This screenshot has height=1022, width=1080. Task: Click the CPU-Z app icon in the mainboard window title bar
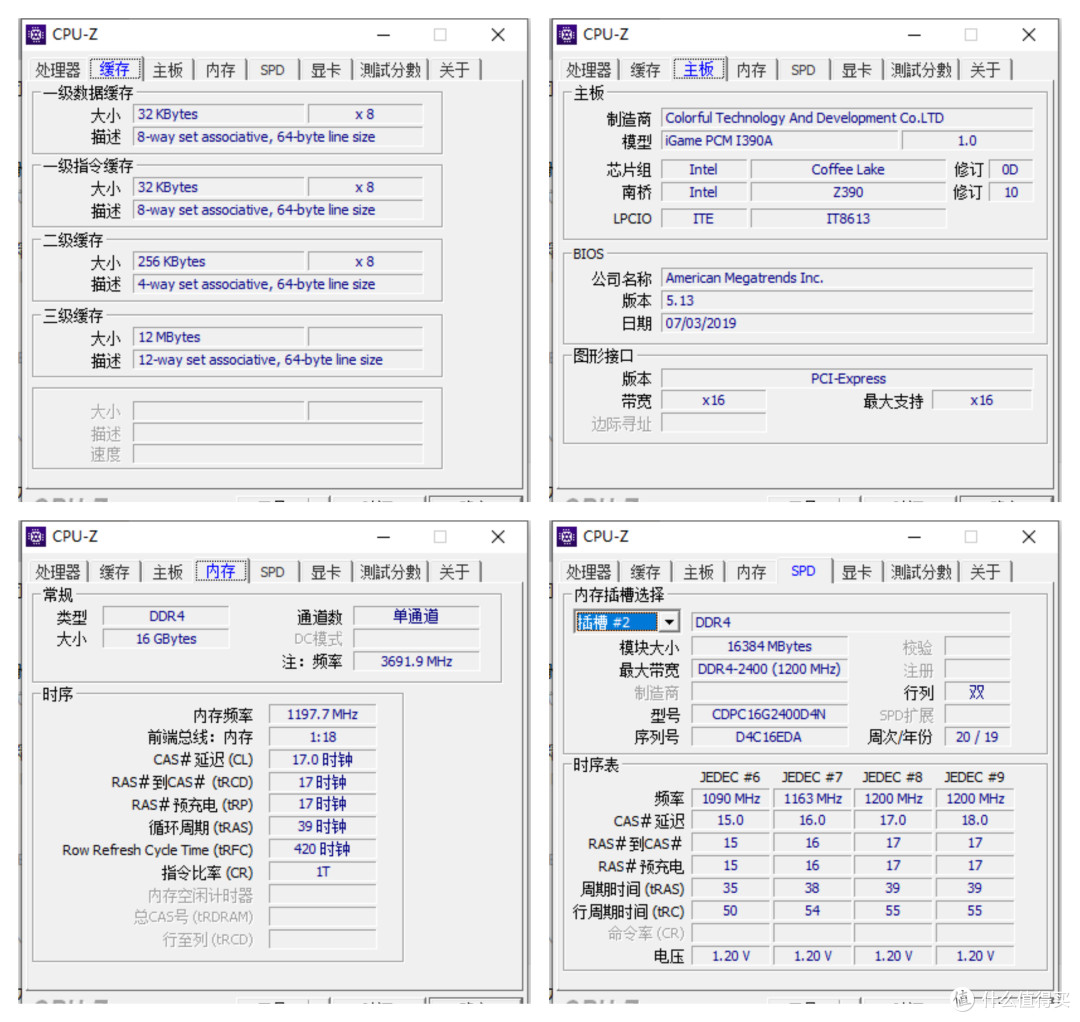[x=567, y=34]
